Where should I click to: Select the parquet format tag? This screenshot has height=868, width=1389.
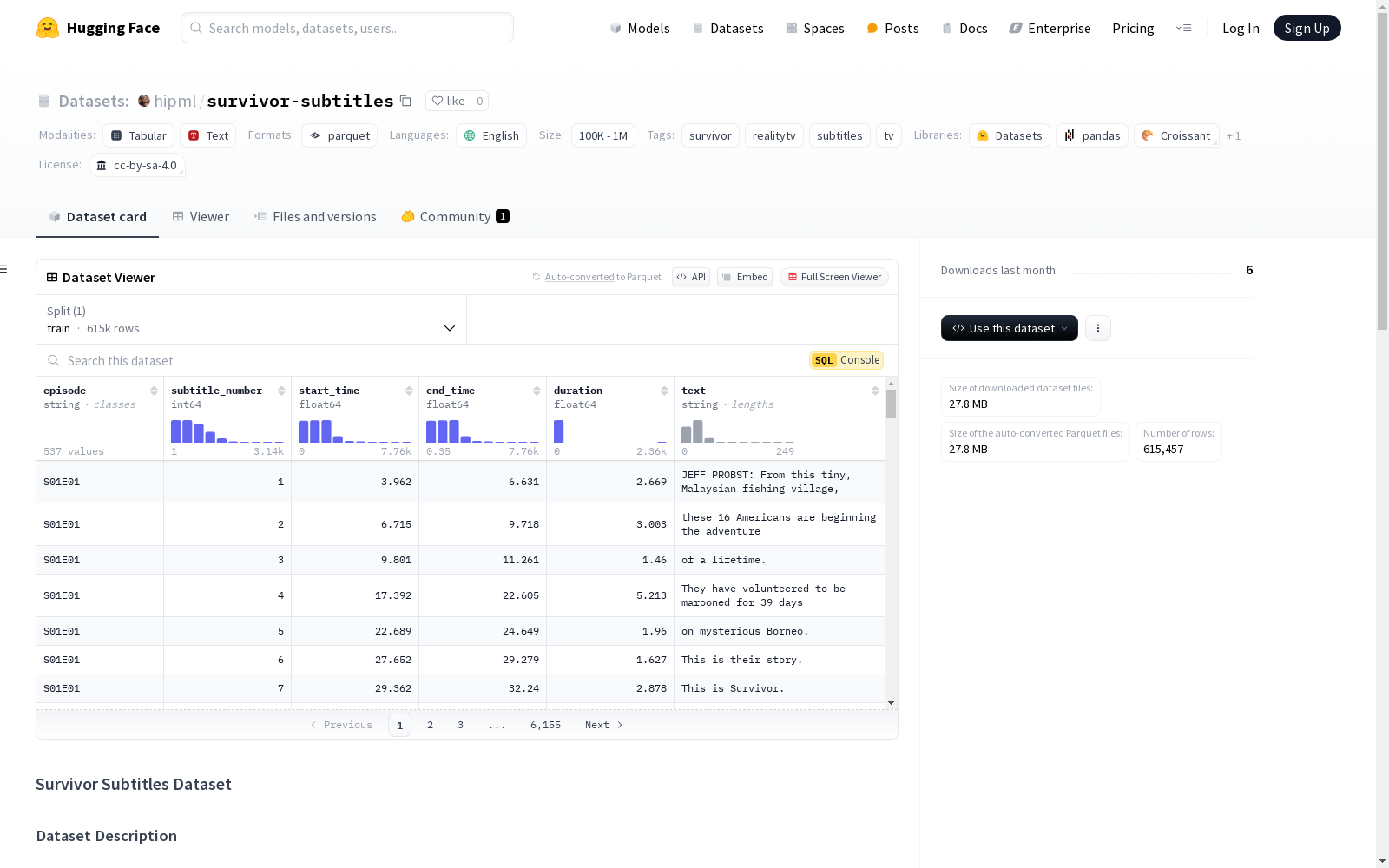339,135
